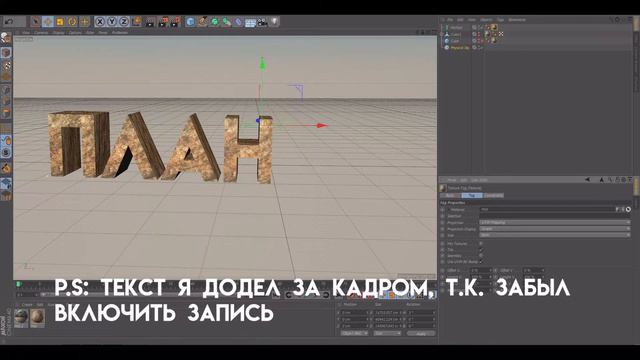Open the Floor environment objects icon
This screenshot has height=360, width=640.
click(x=250, y=22)
